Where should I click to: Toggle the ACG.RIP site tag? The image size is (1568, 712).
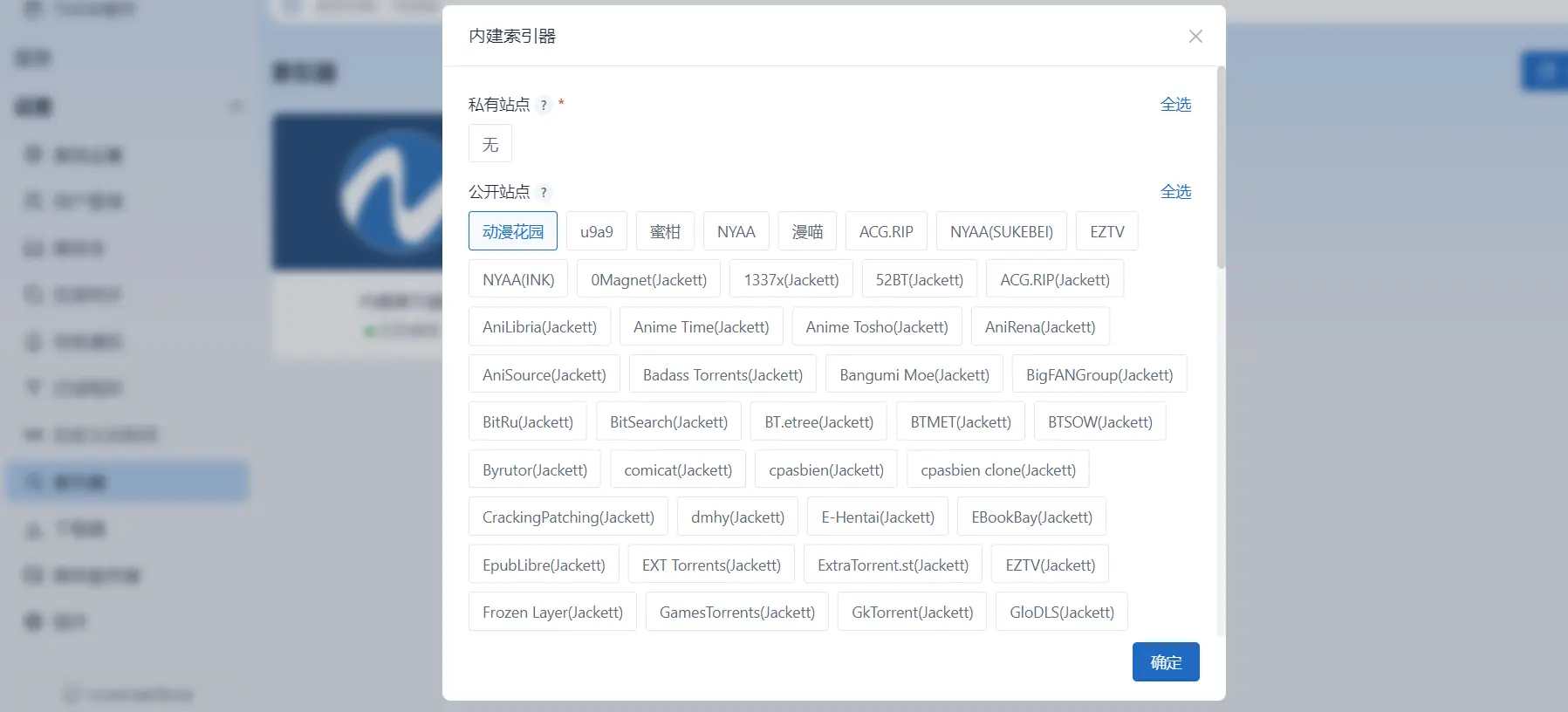[887, 231]
